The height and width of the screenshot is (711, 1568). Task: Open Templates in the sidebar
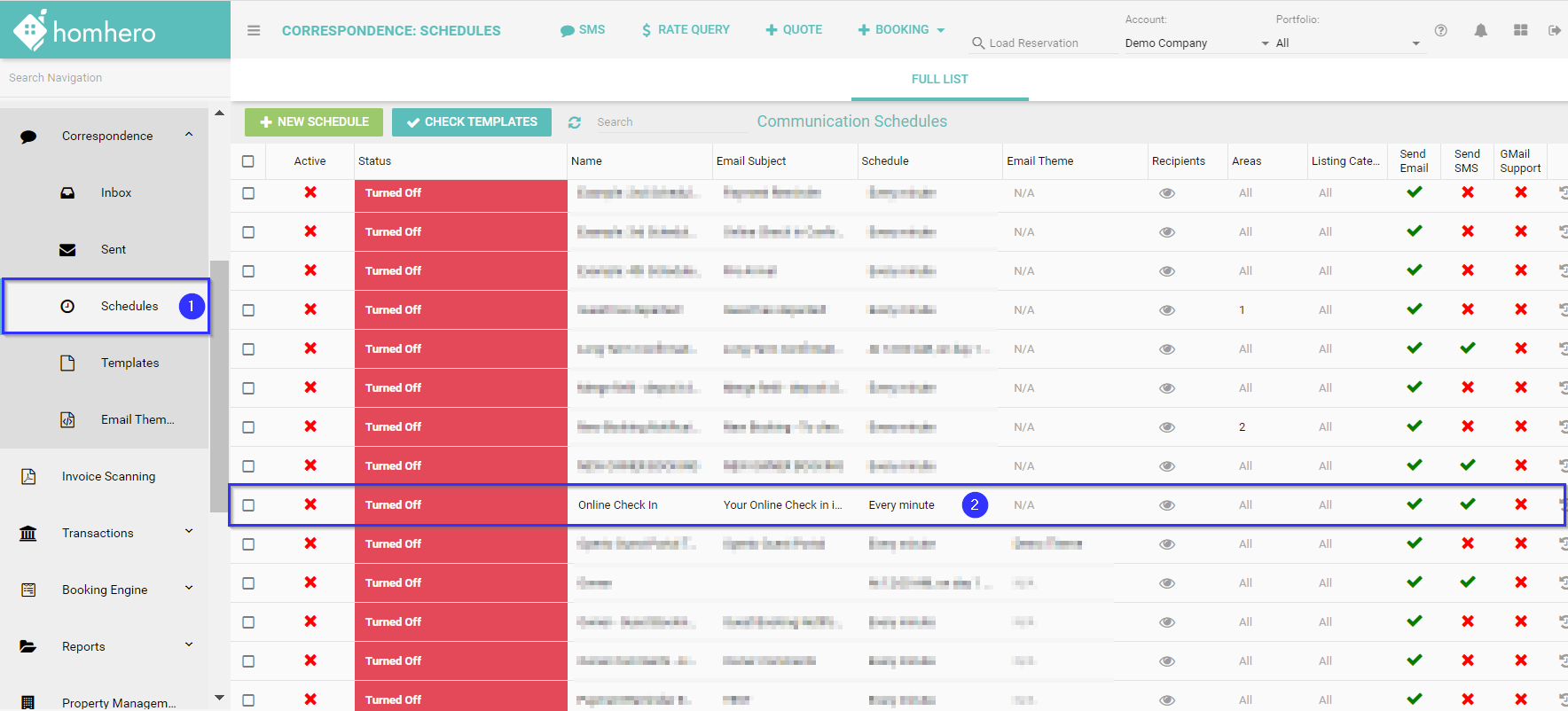tap(129, 363)
